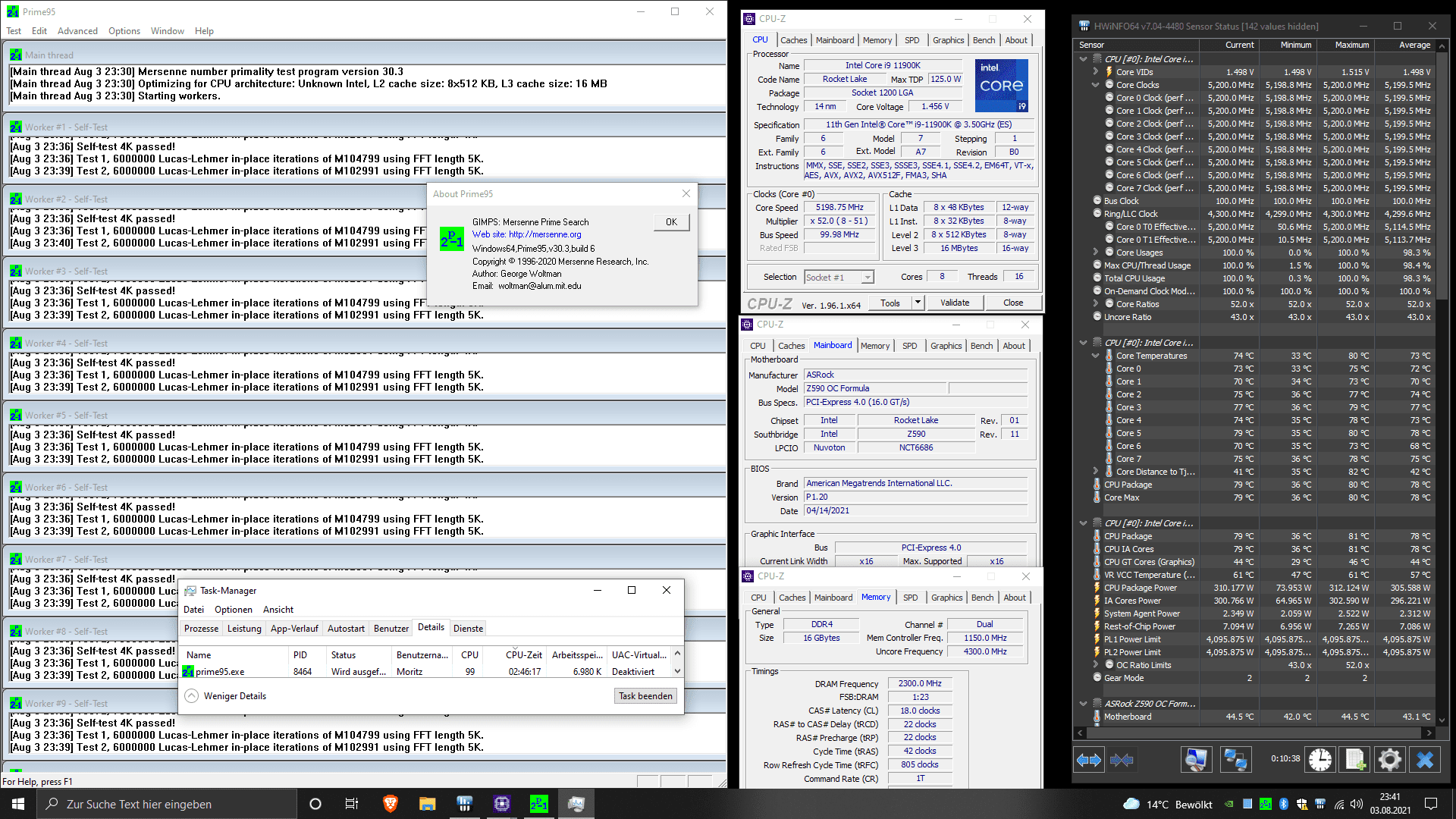Open the Datei menu in Task Manager
The width and height of the screenshot is (1456, 819).
point(193,610)
